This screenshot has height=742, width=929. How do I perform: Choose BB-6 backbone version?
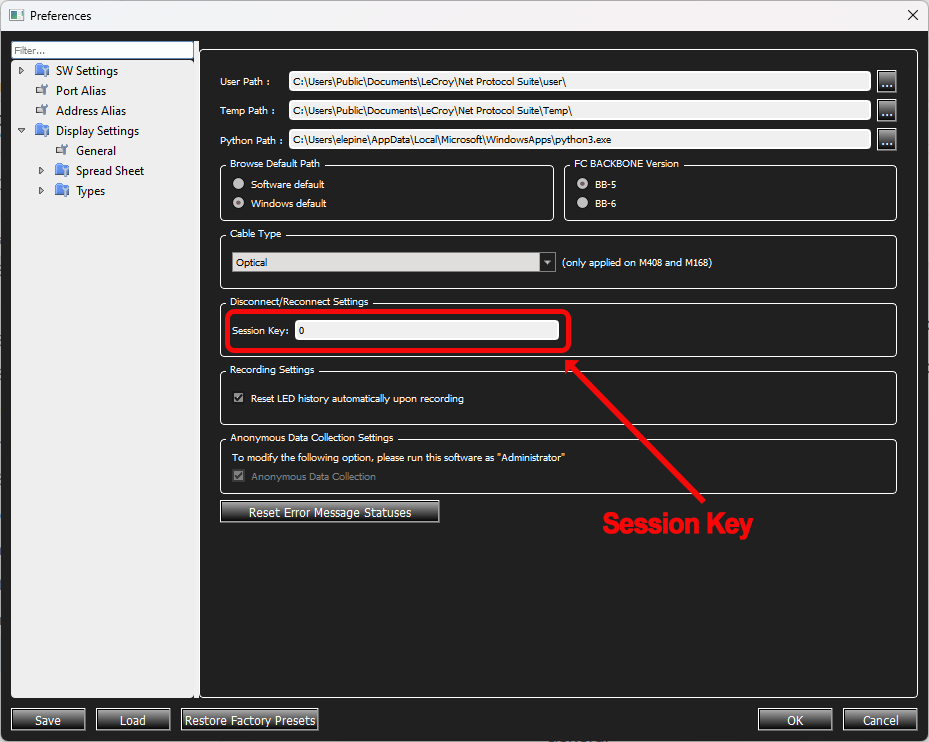(x=582, y=203)
